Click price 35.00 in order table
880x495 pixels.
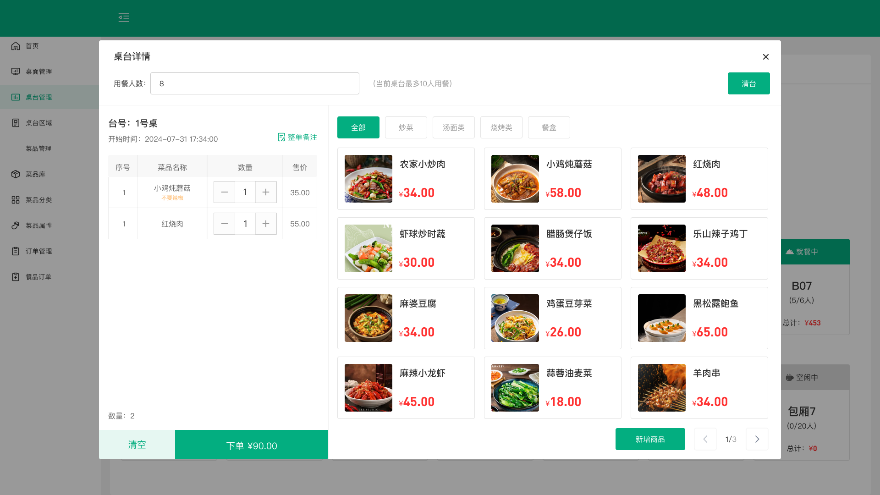pyautogui.click(x=300, y=192)
